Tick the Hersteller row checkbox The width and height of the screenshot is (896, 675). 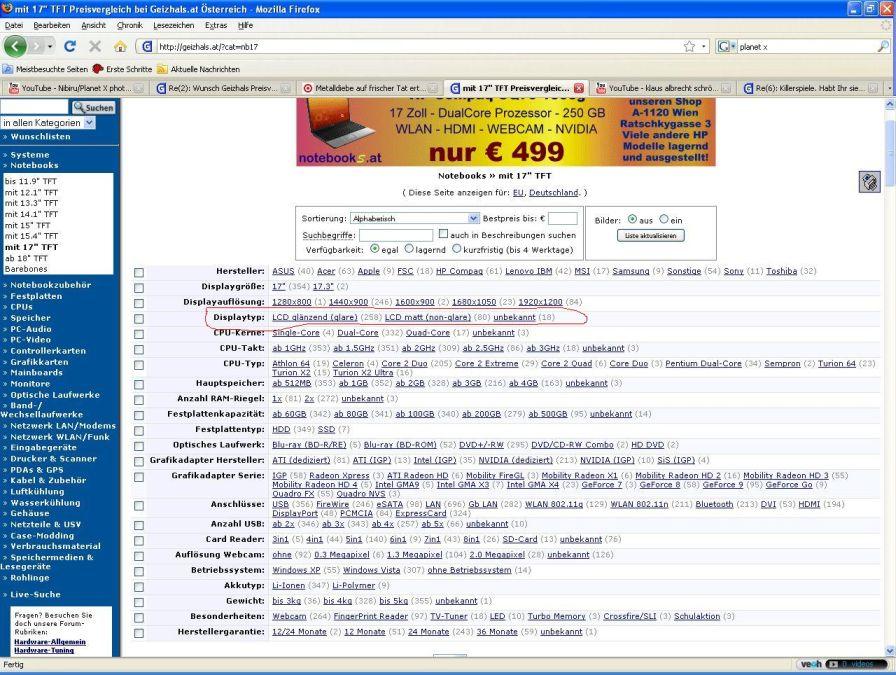pos(139,273)
